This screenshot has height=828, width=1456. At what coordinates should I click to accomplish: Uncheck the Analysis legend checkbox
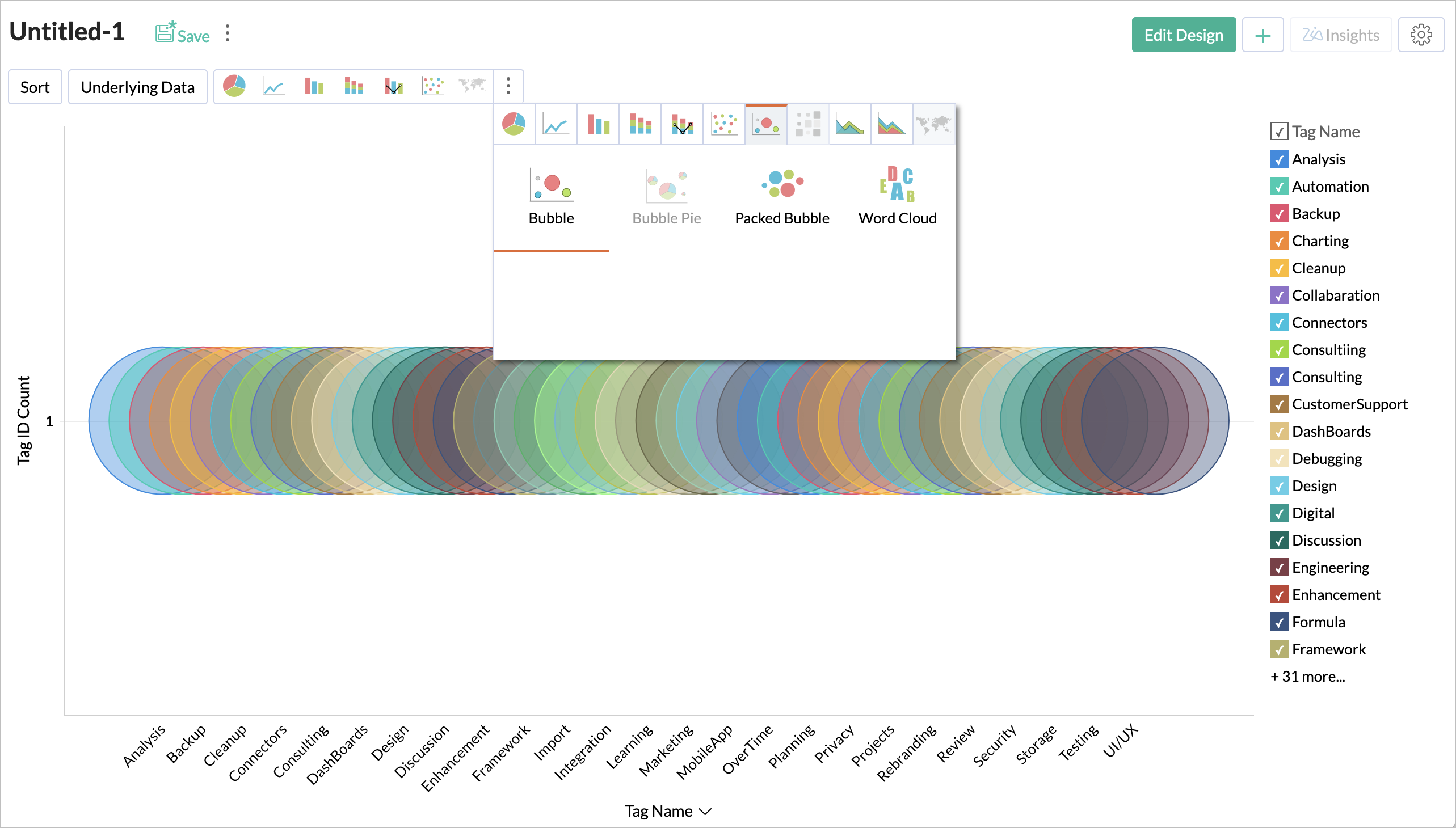click(x=1278, y=159)
